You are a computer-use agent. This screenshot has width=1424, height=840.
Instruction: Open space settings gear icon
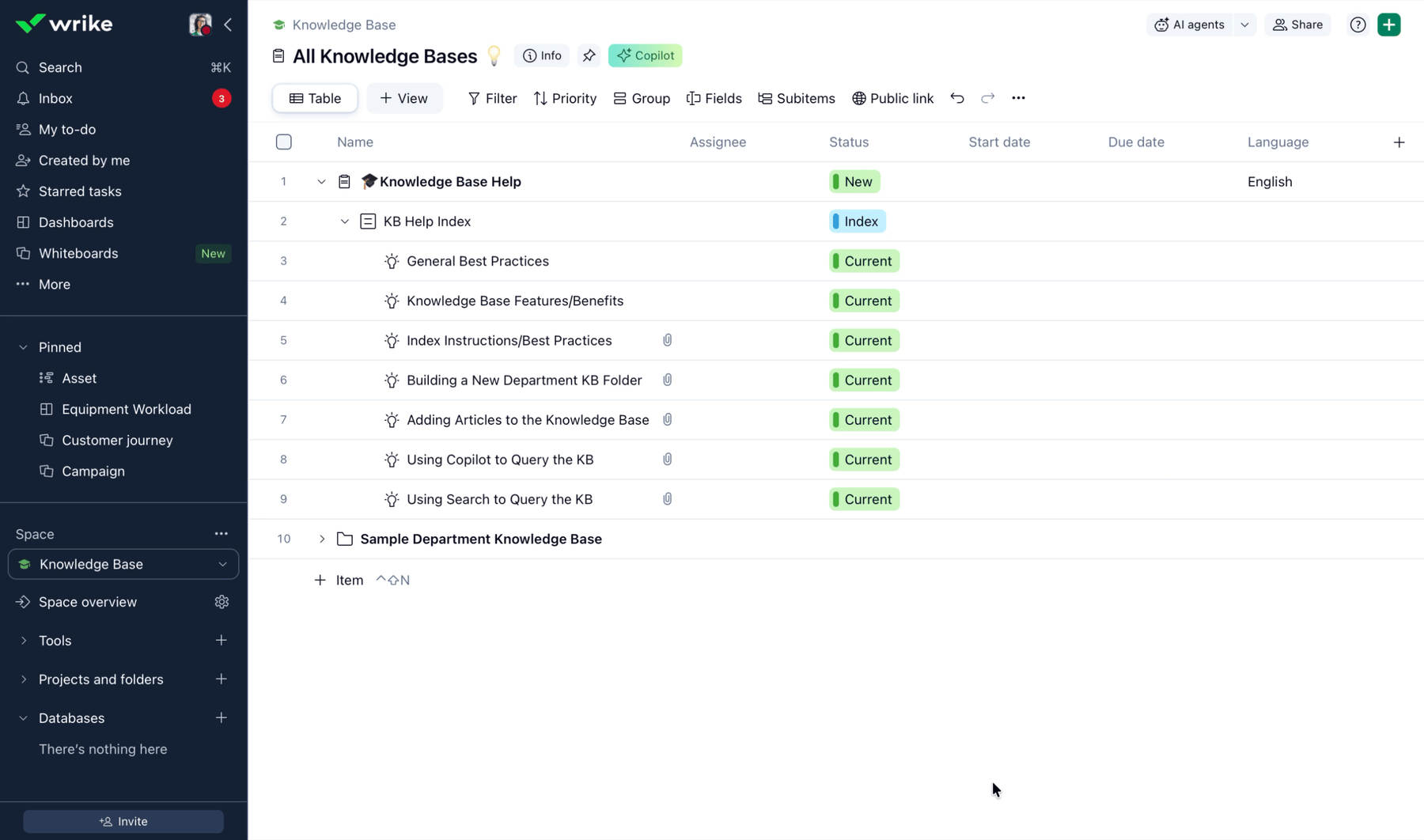click(x=222, y=602)
